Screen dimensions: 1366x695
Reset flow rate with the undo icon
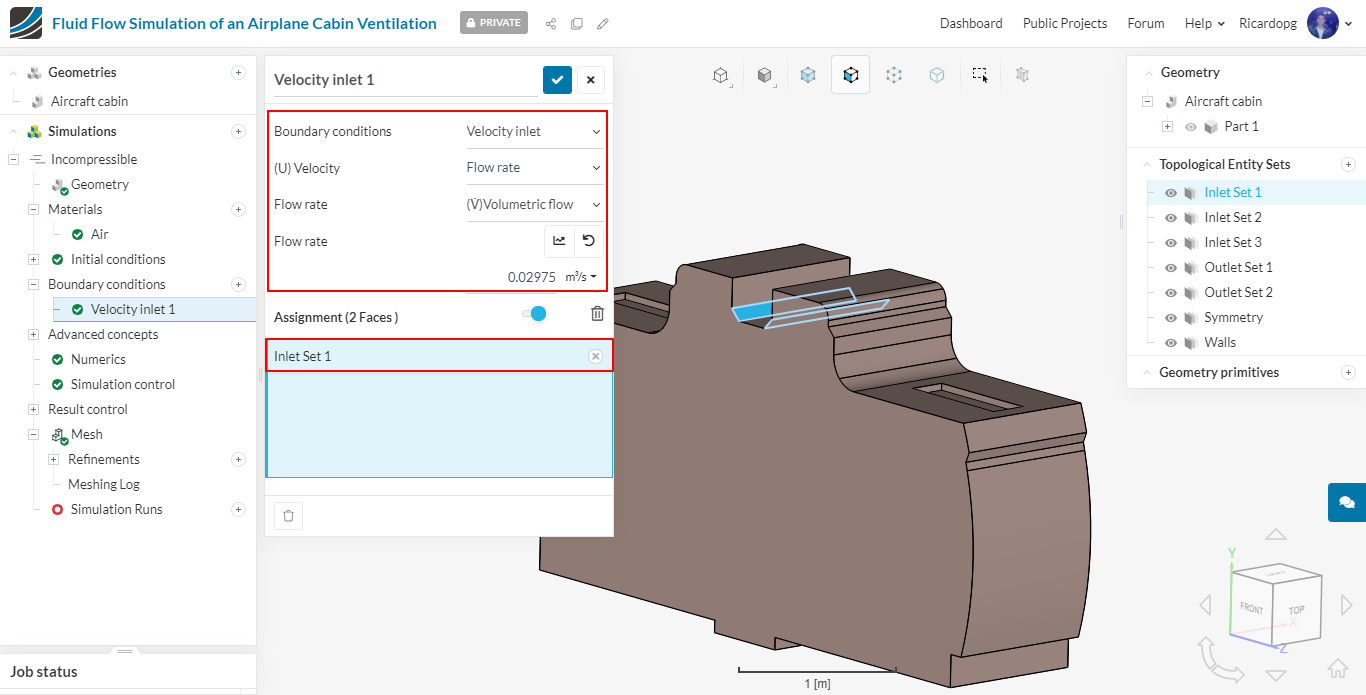pyautogui.click(x=589, y=241)
